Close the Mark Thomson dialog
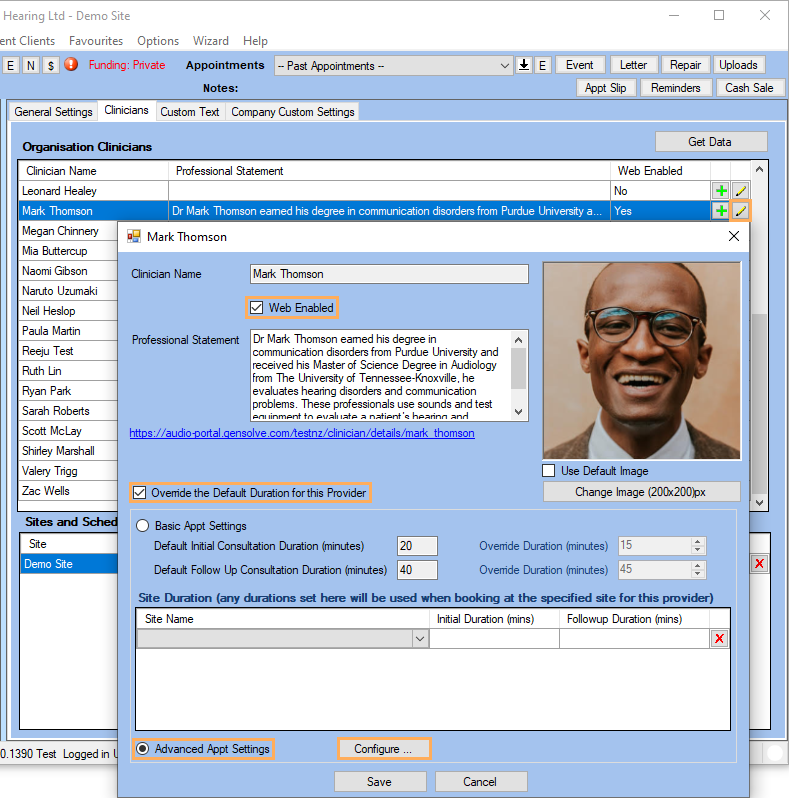The width and height of the screenshot is (789, 798). (734, 236)
